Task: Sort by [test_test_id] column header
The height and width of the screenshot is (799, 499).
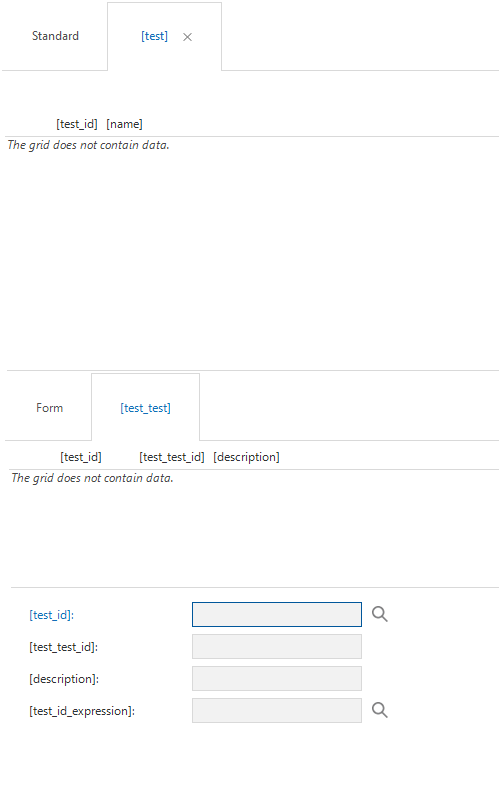Action: (x=172, y=457)
